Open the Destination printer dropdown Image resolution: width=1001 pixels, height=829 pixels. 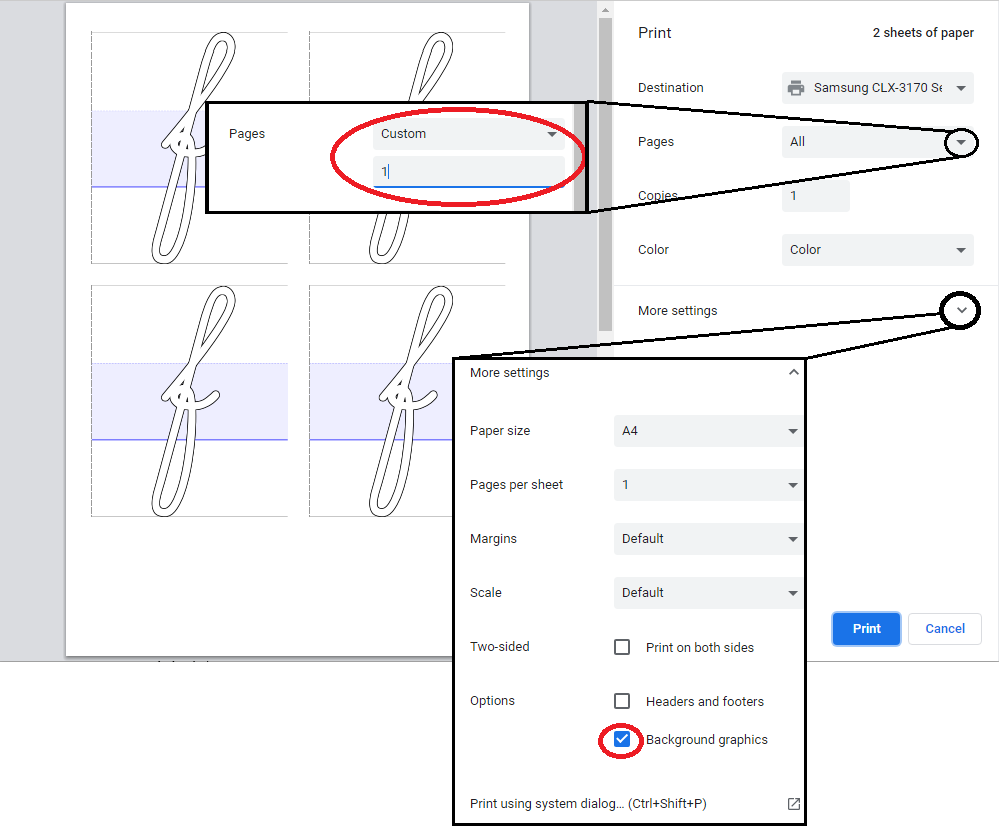pos(877,88)
